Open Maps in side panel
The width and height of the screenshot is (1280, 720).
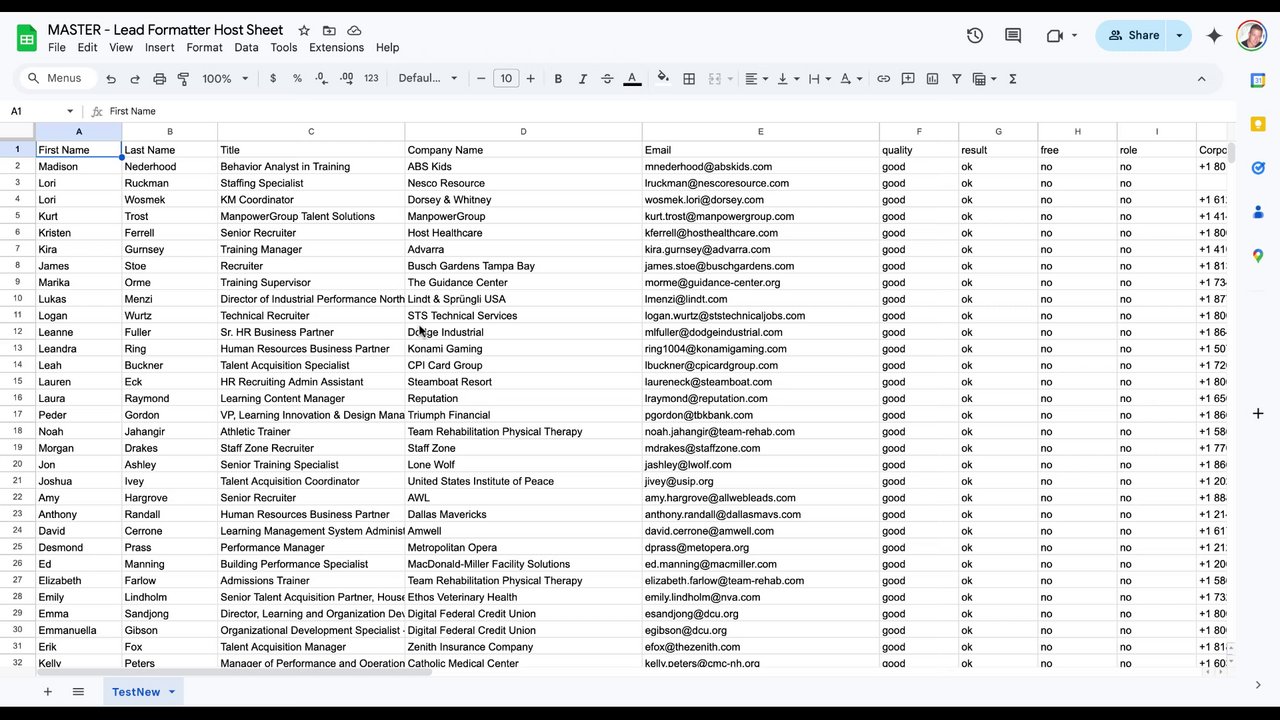tap(1258, 256)
